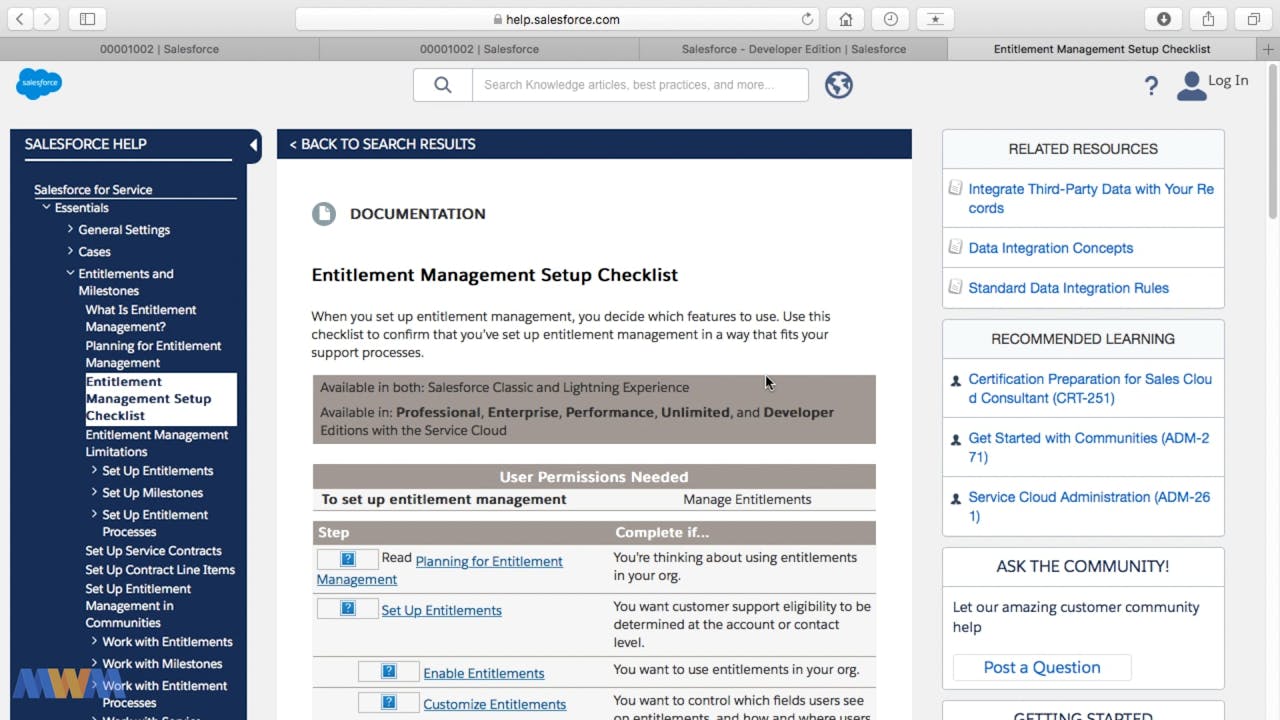Click help icon beside Set Up Entitlements
This screenshot has height=720, width=1280.
click(x=348, y=608)
